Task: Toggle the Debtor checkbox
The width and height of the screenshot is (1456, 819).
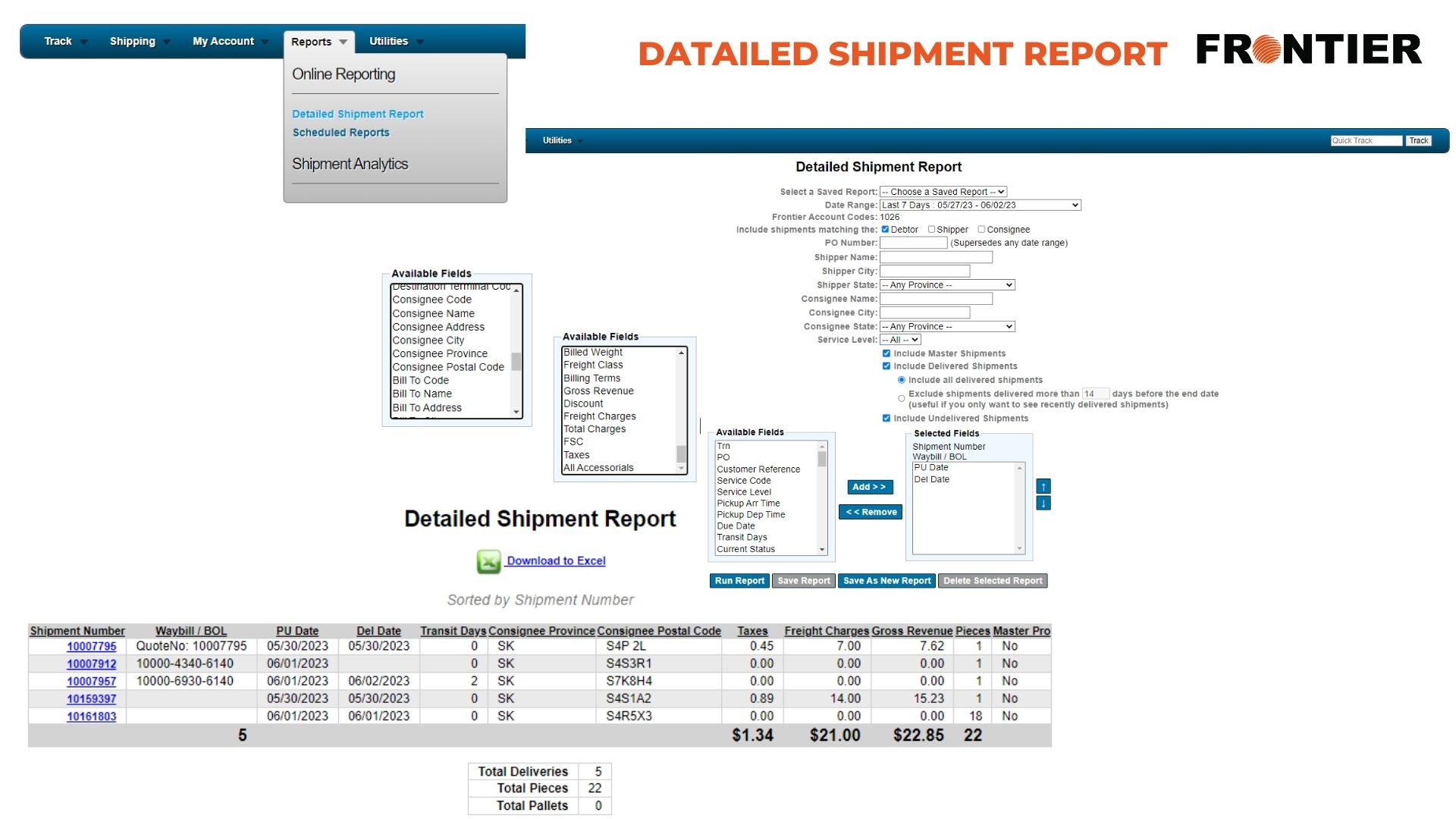Action: pyautogui.click(x=885, y=229)
